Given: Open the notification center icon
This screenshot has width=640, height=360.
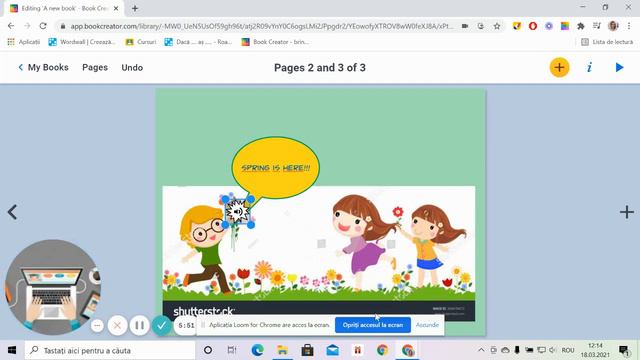Looking at the screenshot, I should [624, 350].
